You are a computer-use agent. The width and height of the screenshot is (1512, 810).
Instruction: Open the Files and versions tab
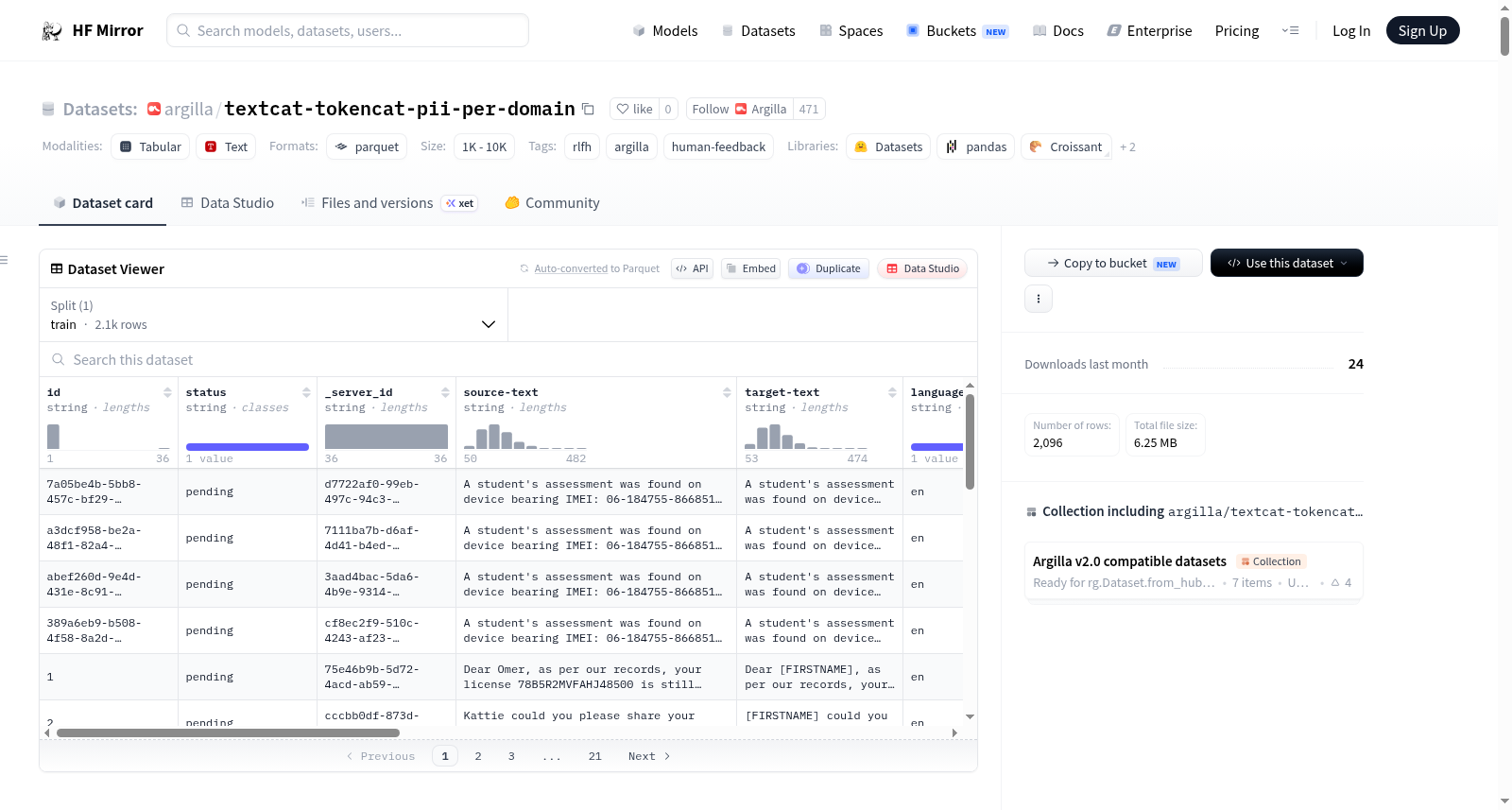point(389,203)
